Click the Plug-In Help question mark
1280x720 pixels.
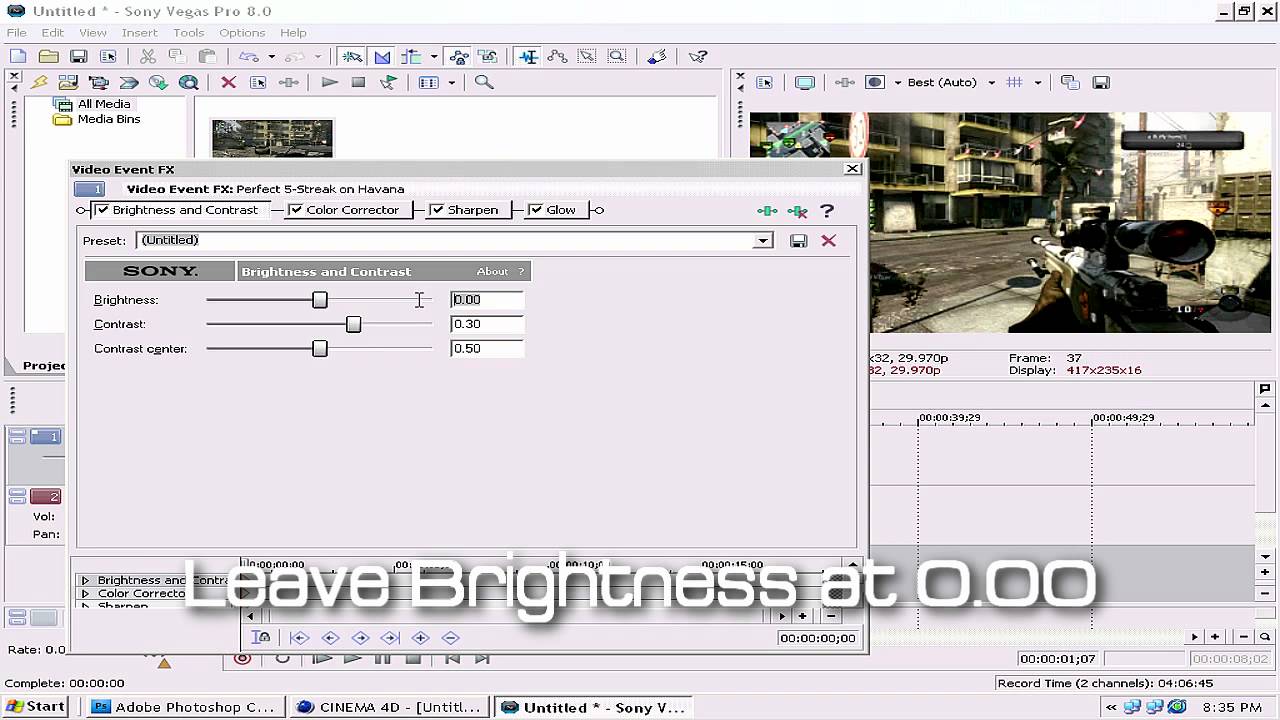click(827, 211)
